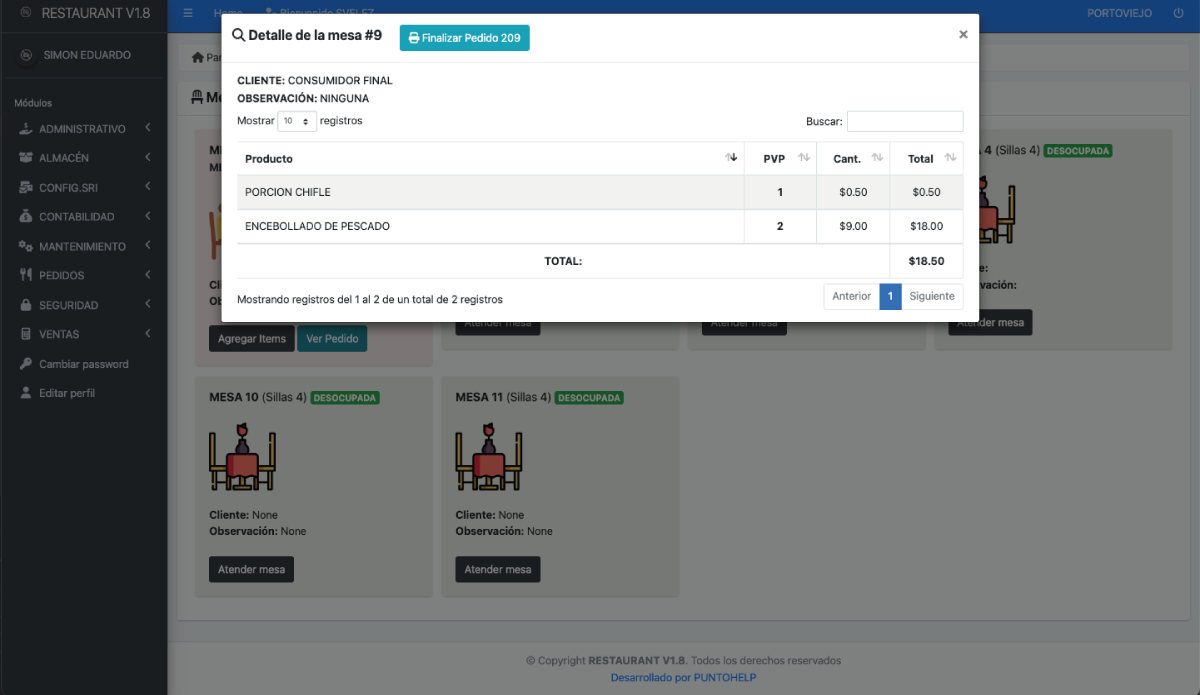Click Finalizar Pedido 209 button

[x=464, y=38]
